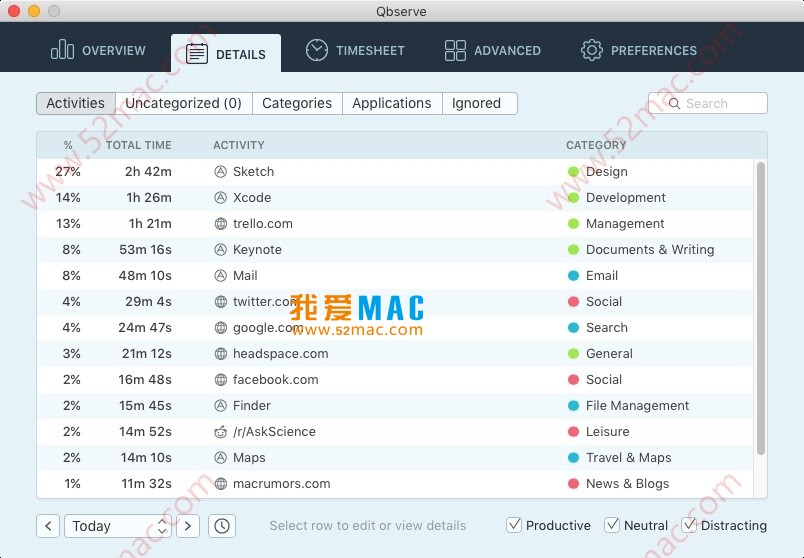804x558 pixels.
Task: Click red dot beside Leisure
Action: [x=573, y=432]
